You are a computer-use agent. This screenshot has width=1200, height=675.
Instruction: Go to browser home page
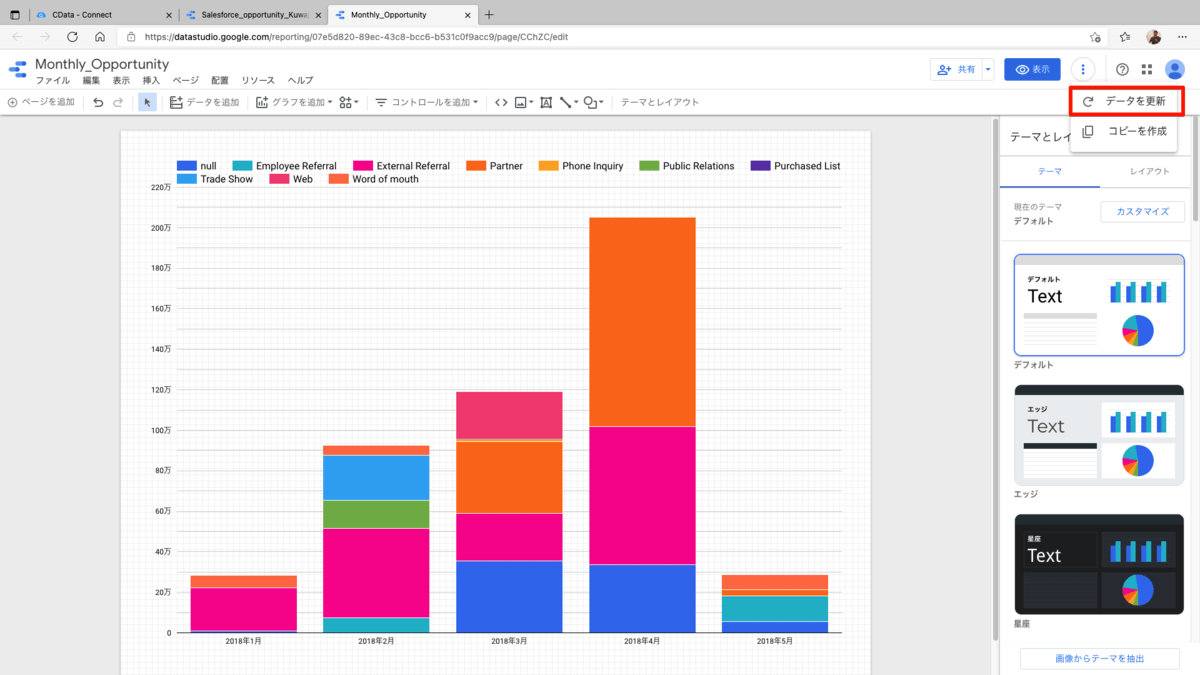100,37
